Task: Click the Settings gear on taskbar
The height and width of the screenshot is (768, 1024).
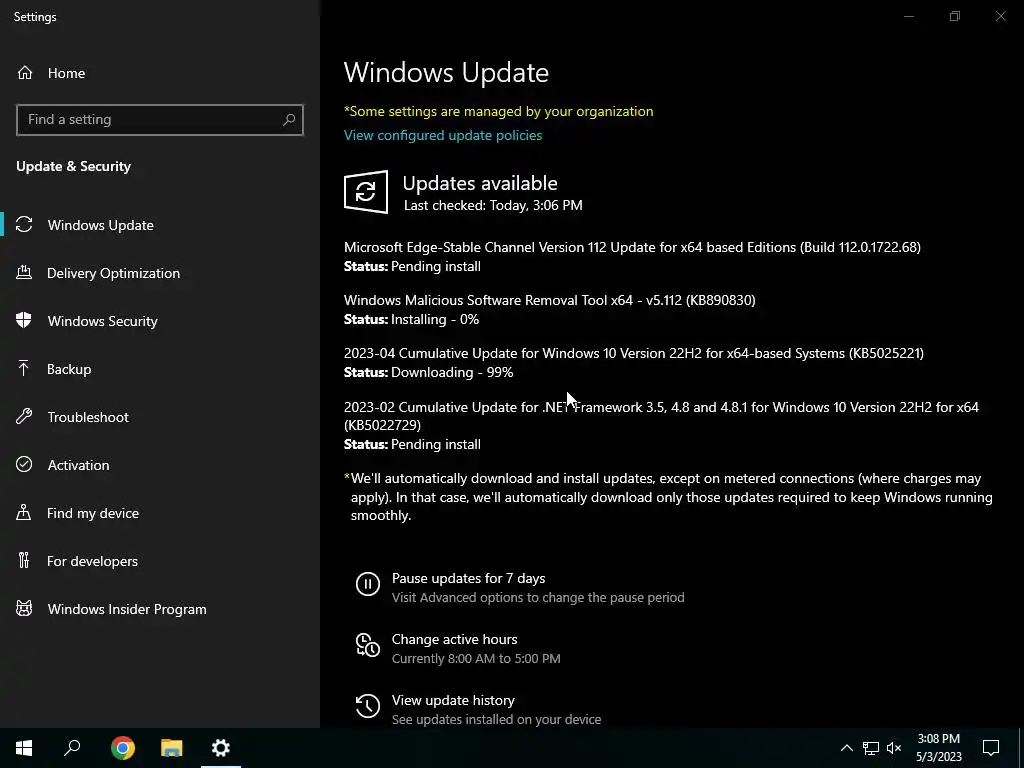Action: click(221, 748)
